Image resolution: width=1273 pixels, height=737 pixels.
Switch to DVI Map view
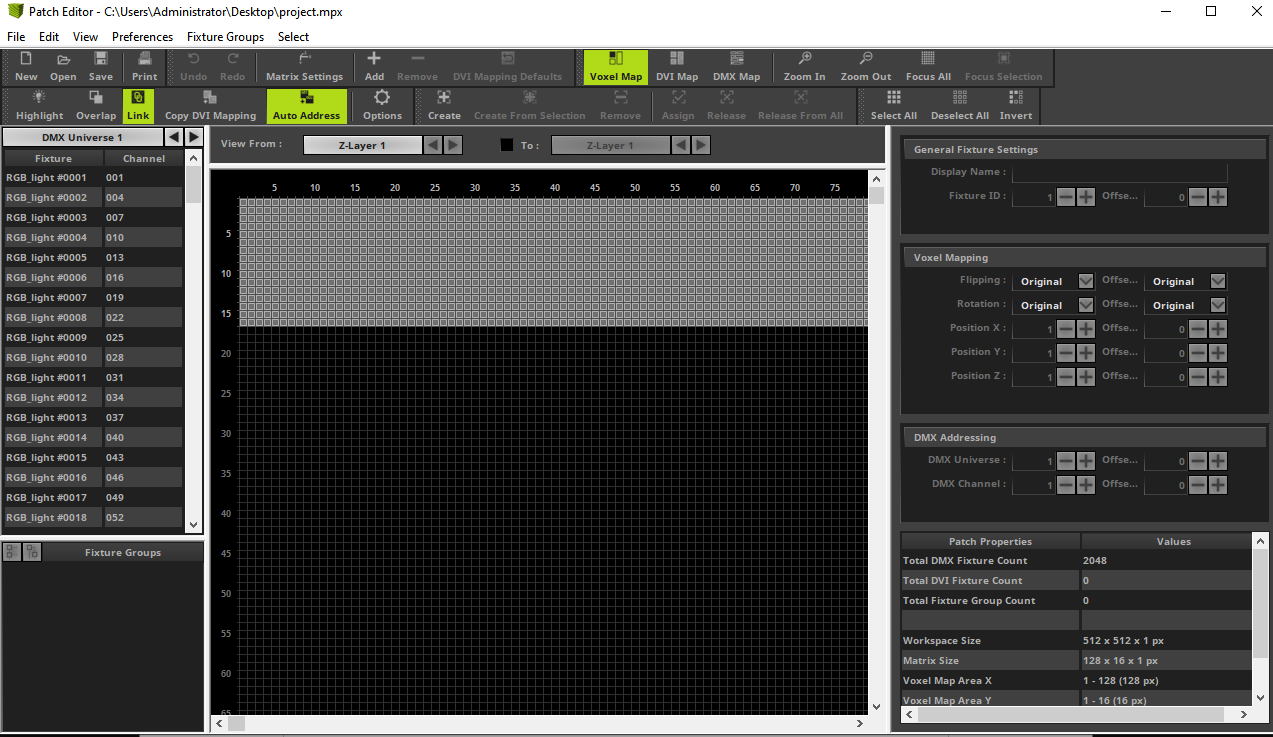[x=677, y=67]
